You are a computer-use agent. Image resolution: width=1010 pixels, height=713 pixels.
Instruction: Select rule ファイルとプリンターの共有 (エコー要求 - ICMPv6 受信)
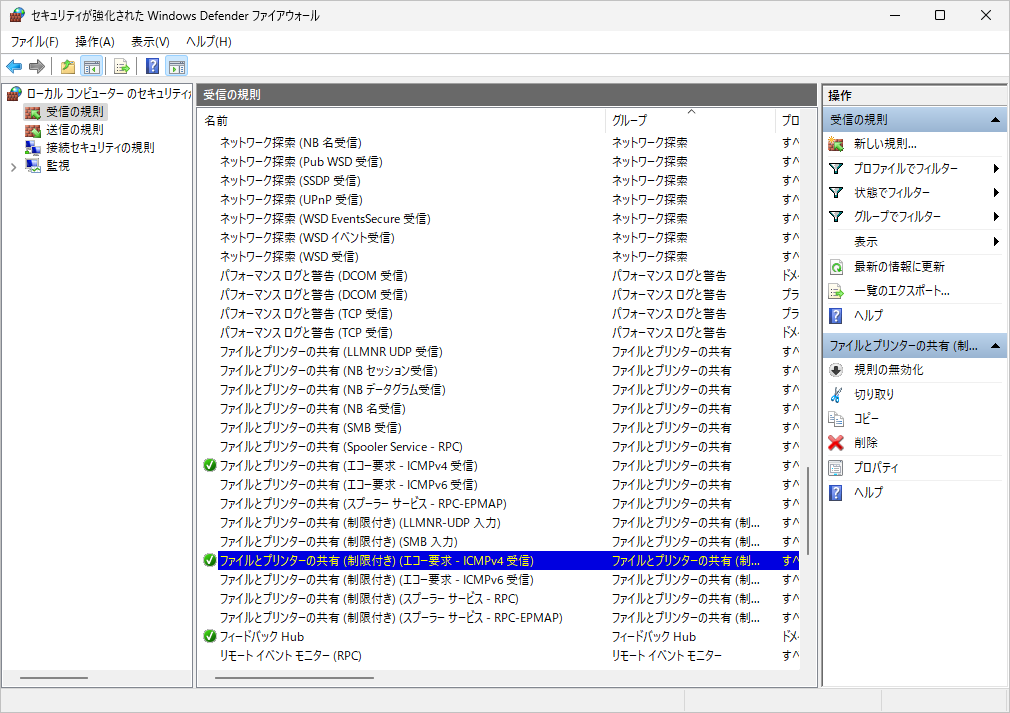tap(348, 484)
